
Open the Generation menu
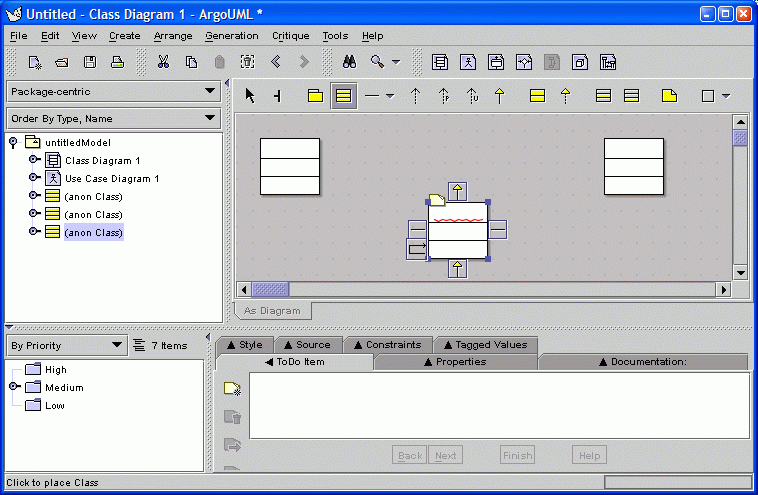coord(232,36)
